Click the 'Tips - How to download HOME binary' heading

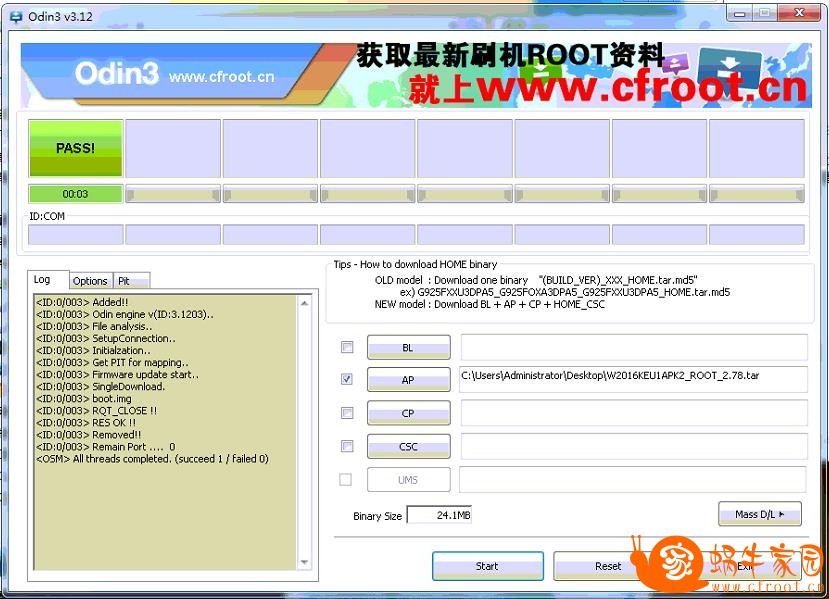click(415, 264)
